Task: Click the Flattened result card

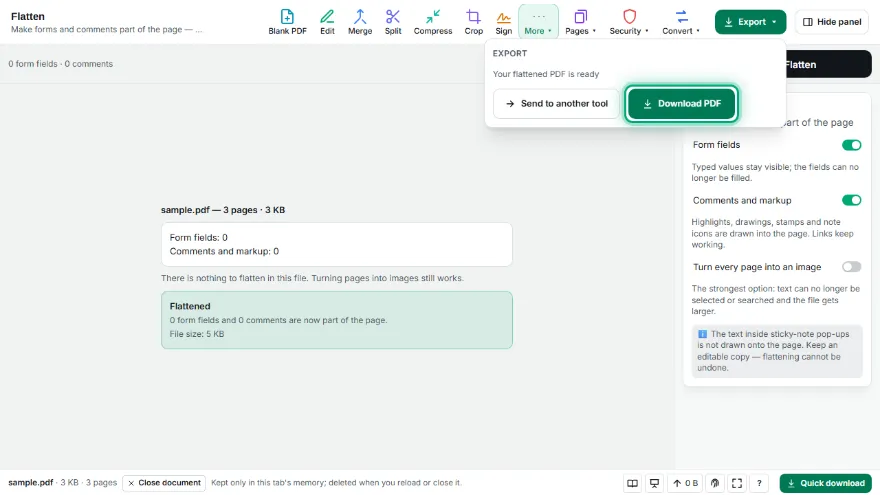Action: (337, 320)
